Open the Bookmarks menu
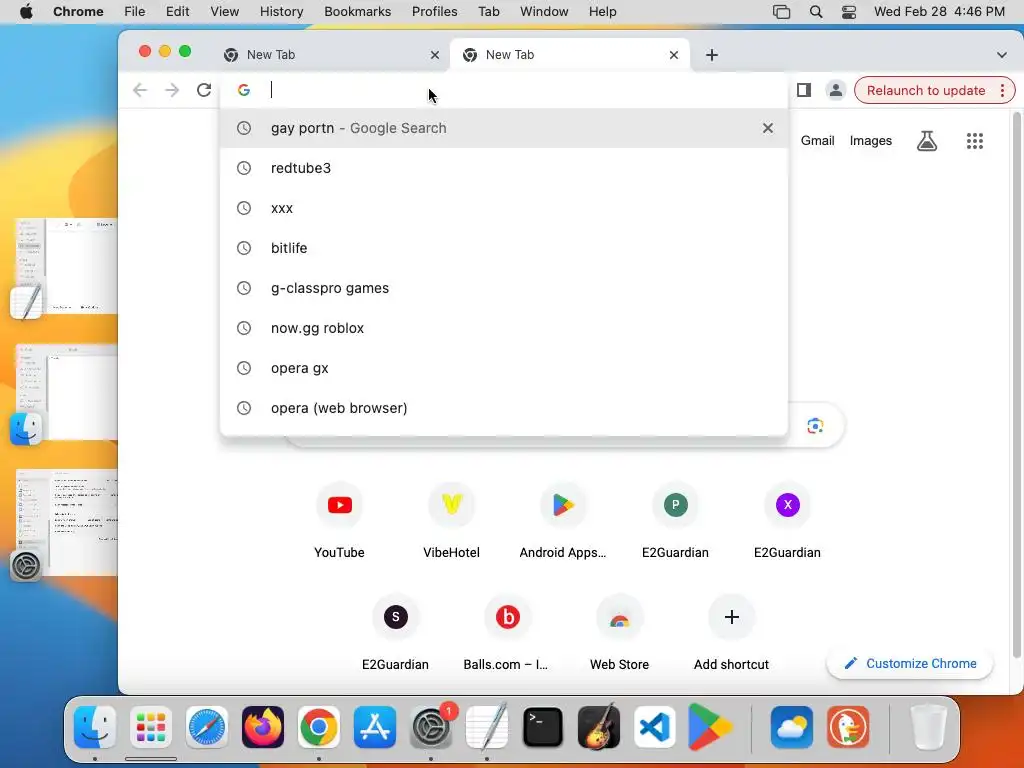Image resolution: width=1024 pixels, height=768 pixels. pos(358,12)
